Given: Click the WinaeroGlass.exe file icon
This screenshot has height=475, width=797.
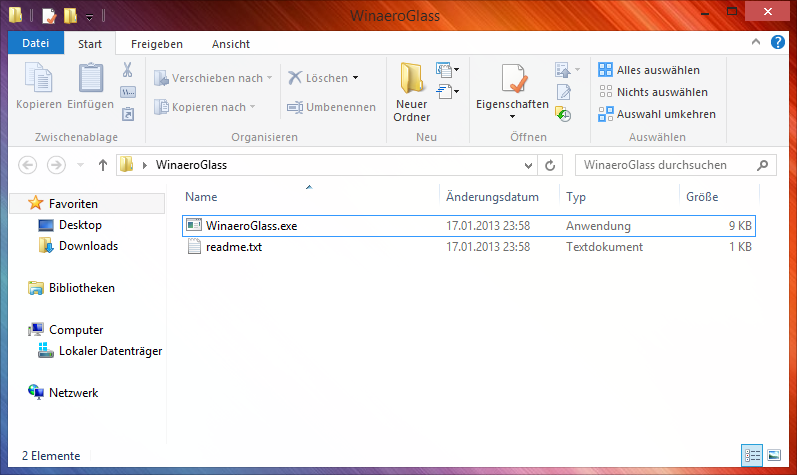Looking at the screenshot, I should 194,225.
